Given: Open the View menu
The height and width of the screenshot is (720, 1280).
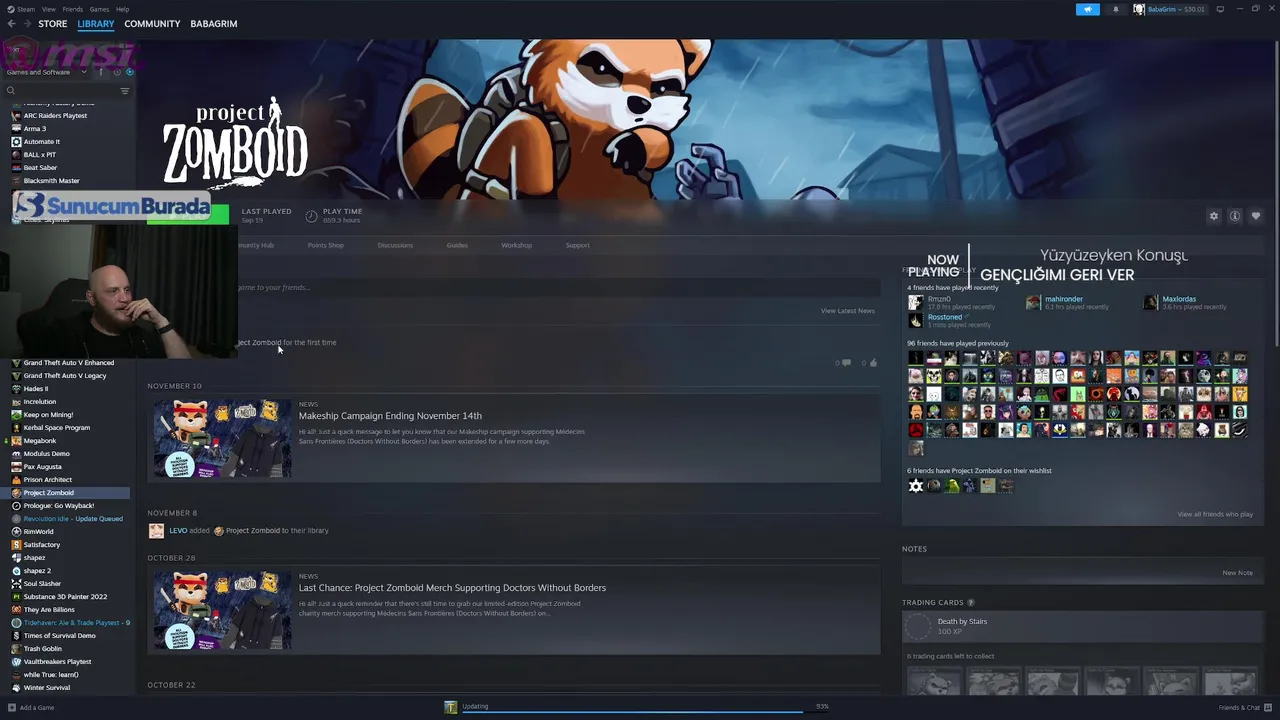Looking at the screenshot, I should tap(48, 9).
